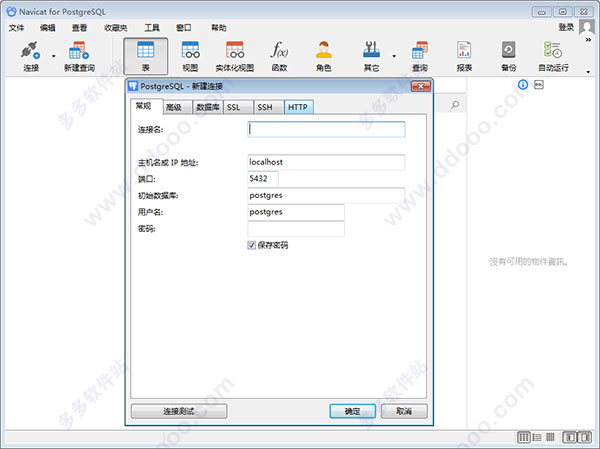Minimize the Navicat window
This screenshot has width=600, height=449.
pos(541,12)
